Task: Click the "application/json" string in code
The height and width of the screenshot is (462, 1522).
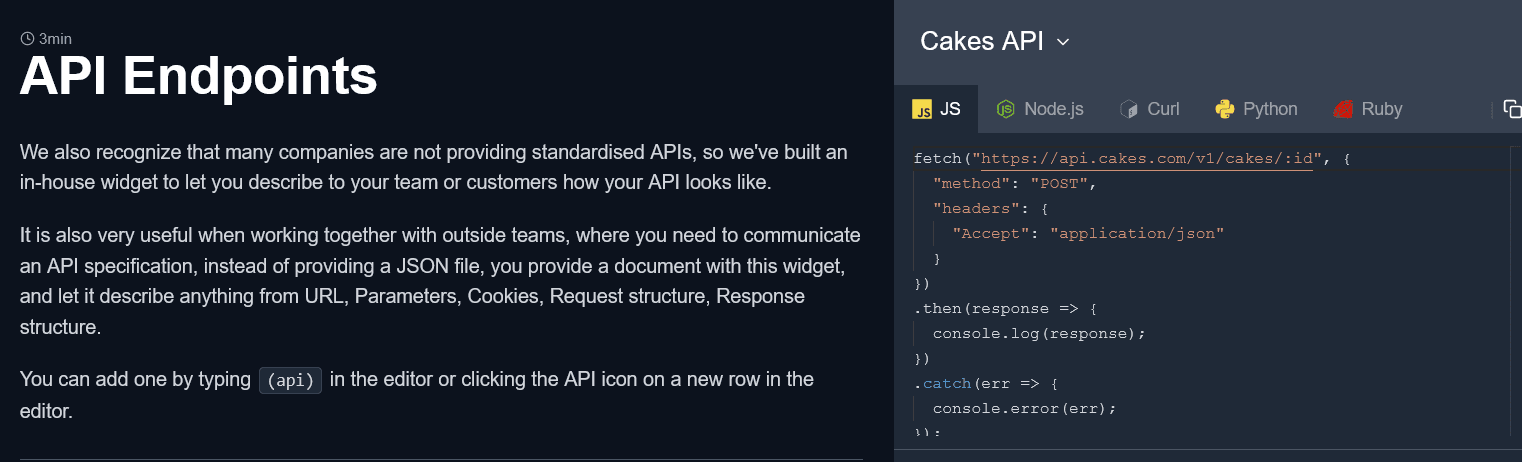Action: pyautogui.click(x=1136, y=234)
